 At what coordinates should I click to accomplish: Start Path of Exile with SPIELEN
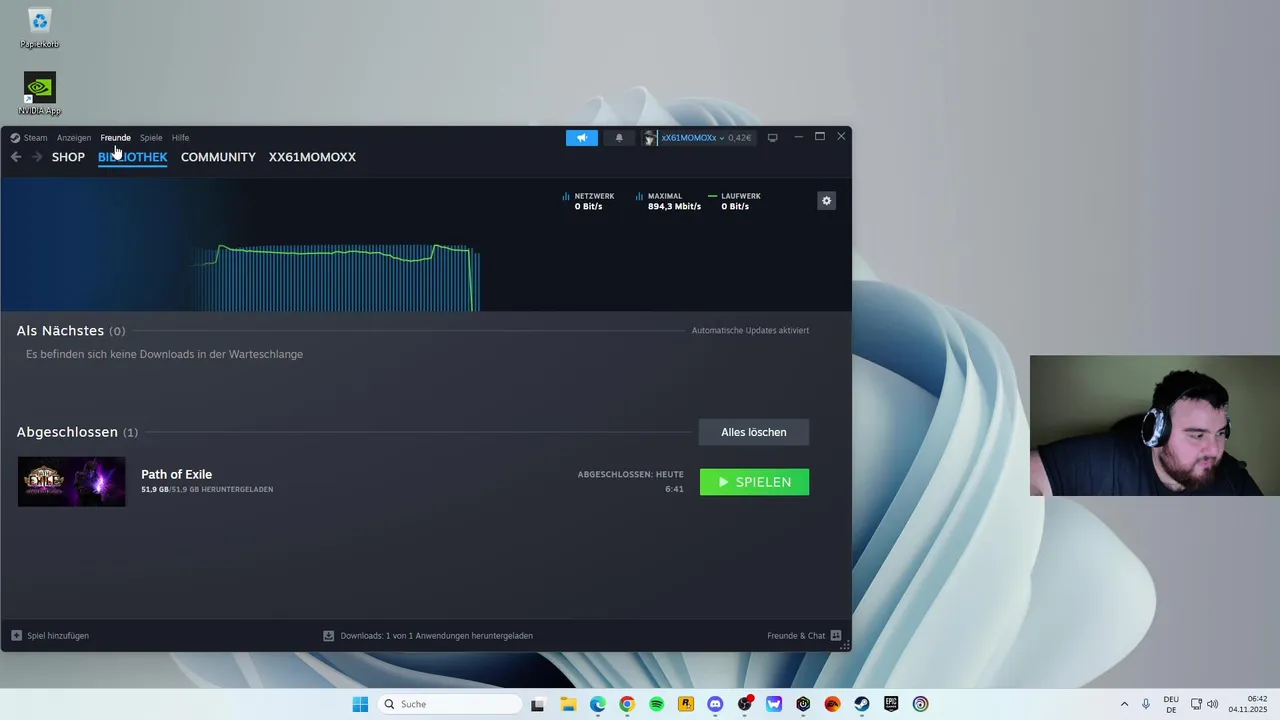(x=754, y=482)
